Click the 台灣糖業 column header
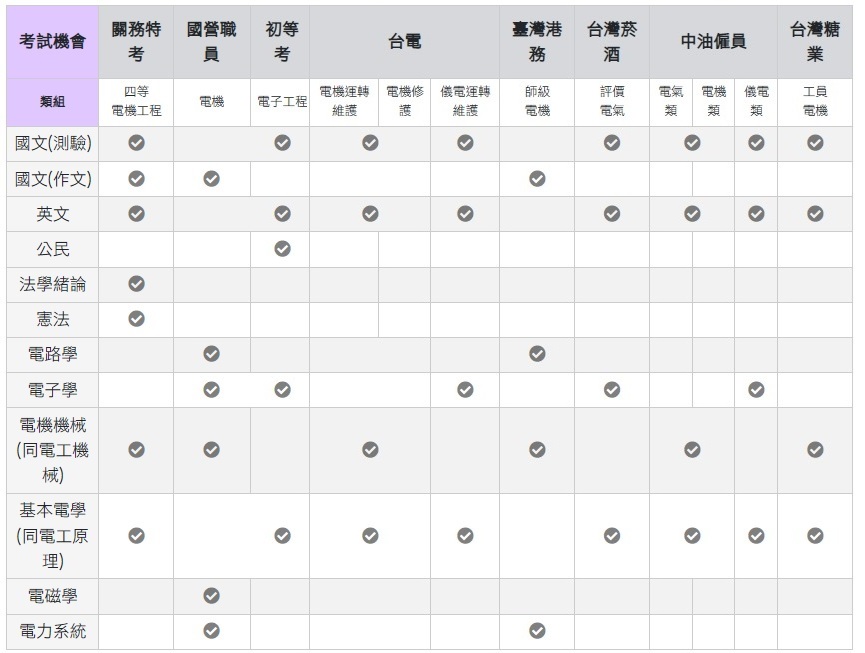 (x=815, y=42)
